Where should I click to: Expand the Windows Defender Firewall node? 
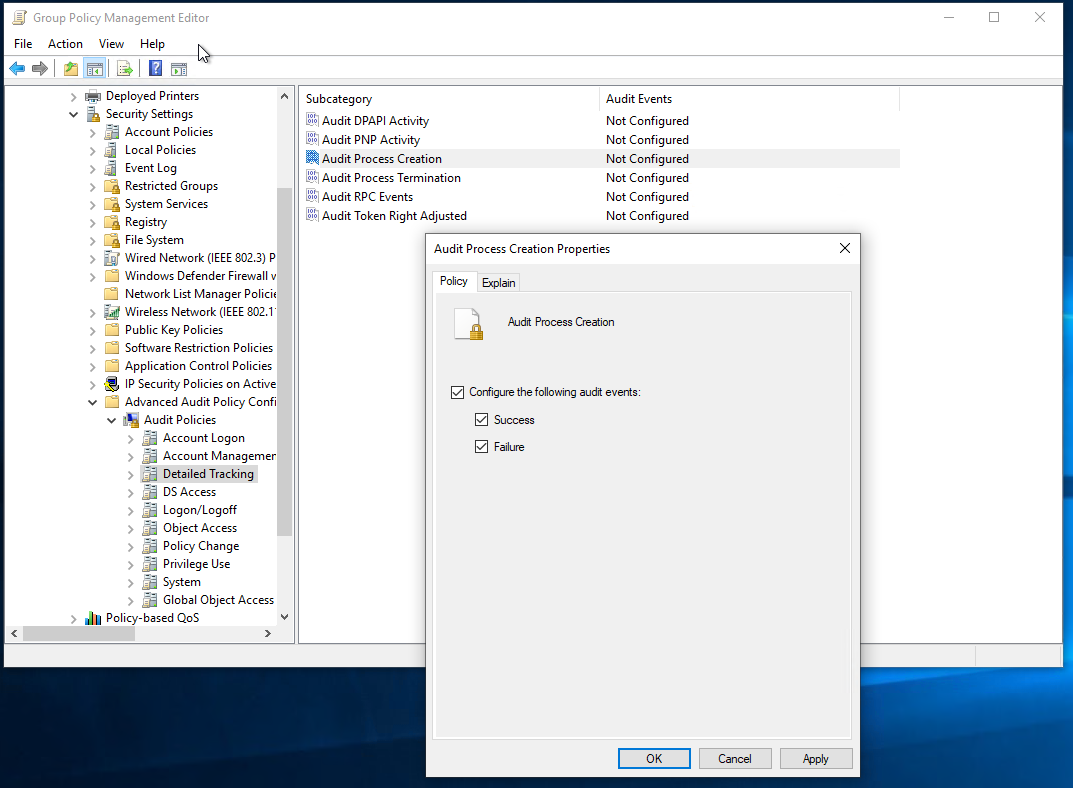(x=92, y=276)
